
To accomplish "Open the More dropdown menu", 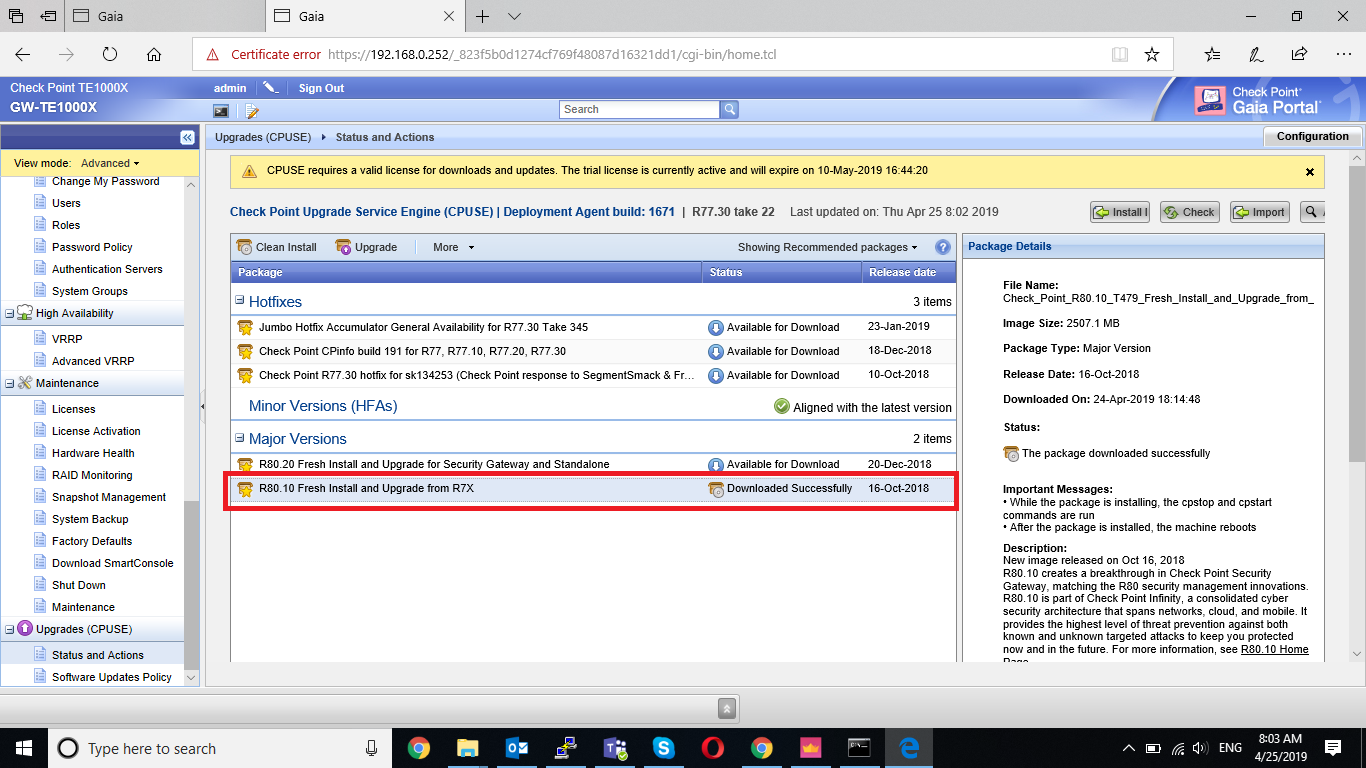I will pos(453,247).
